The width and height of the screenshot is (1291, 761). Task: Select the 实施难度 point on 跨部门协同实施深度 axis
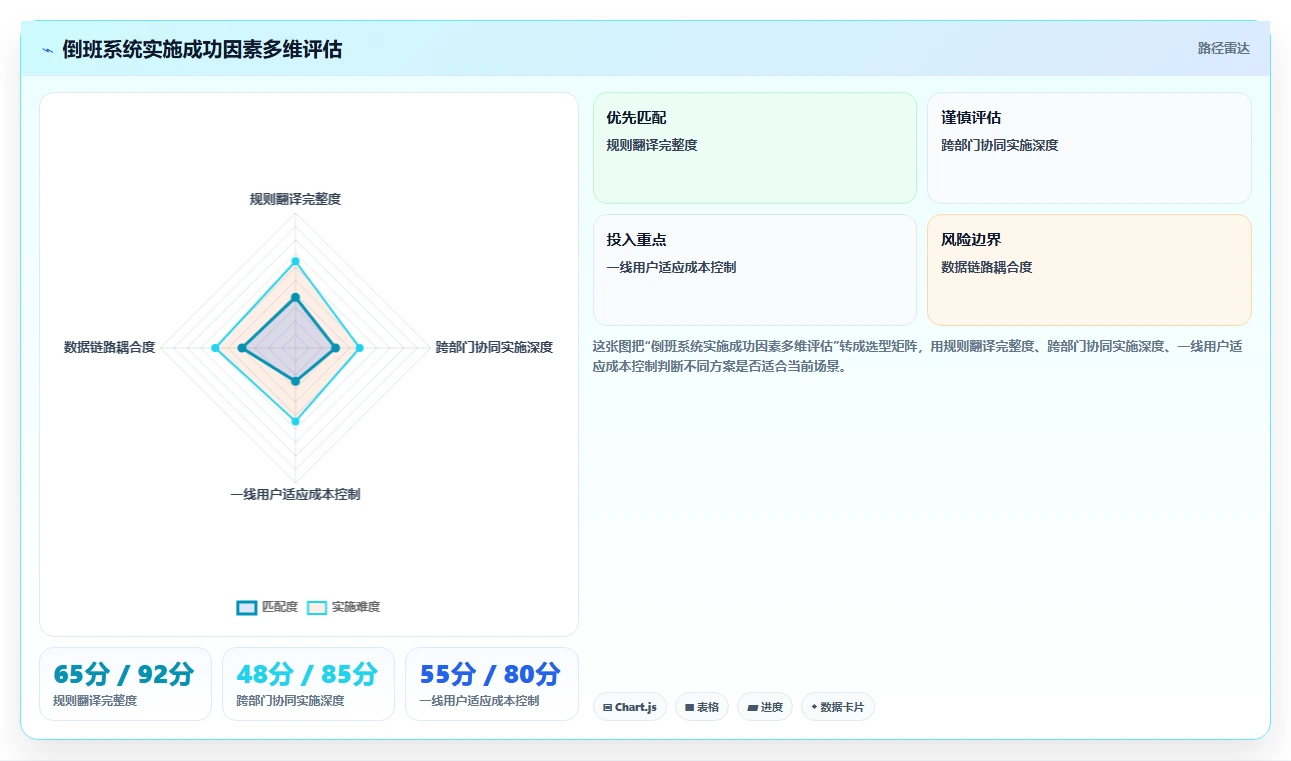point(360,348)
